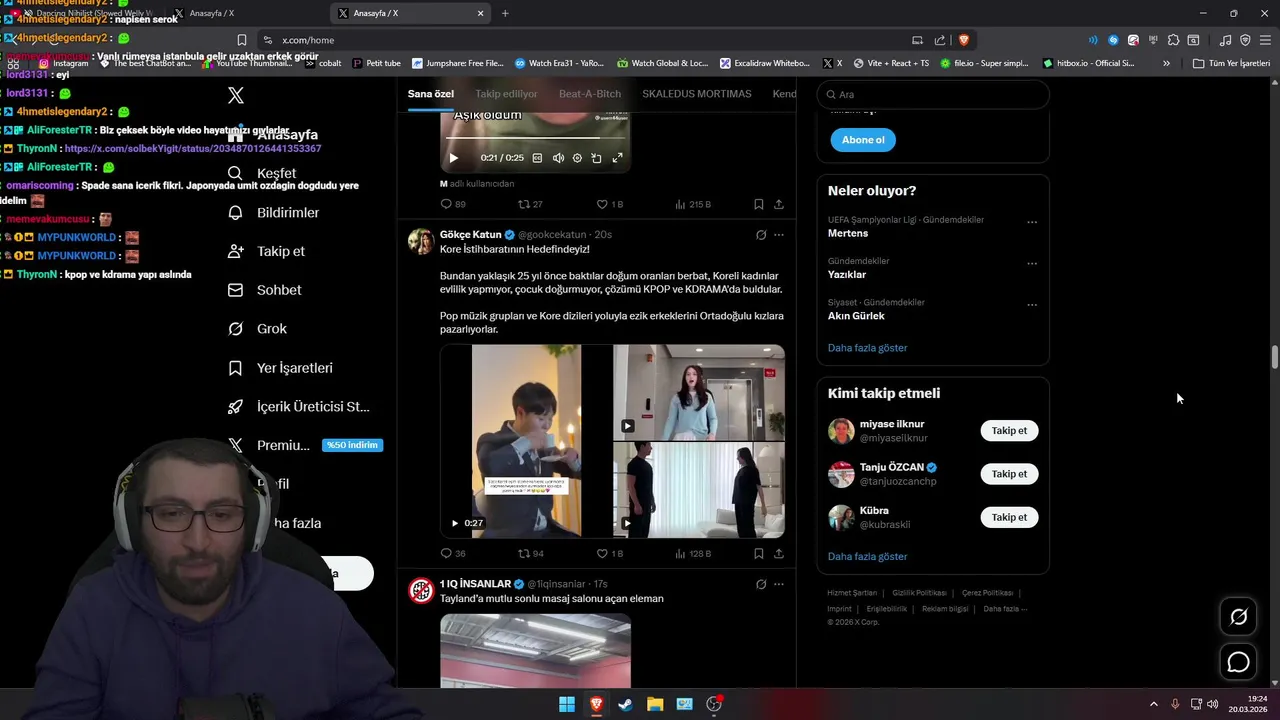Open Yer İşaretleri bookmarks in sidebar
This screenshot has width=1280, height=720.
(x=280, y=368)
